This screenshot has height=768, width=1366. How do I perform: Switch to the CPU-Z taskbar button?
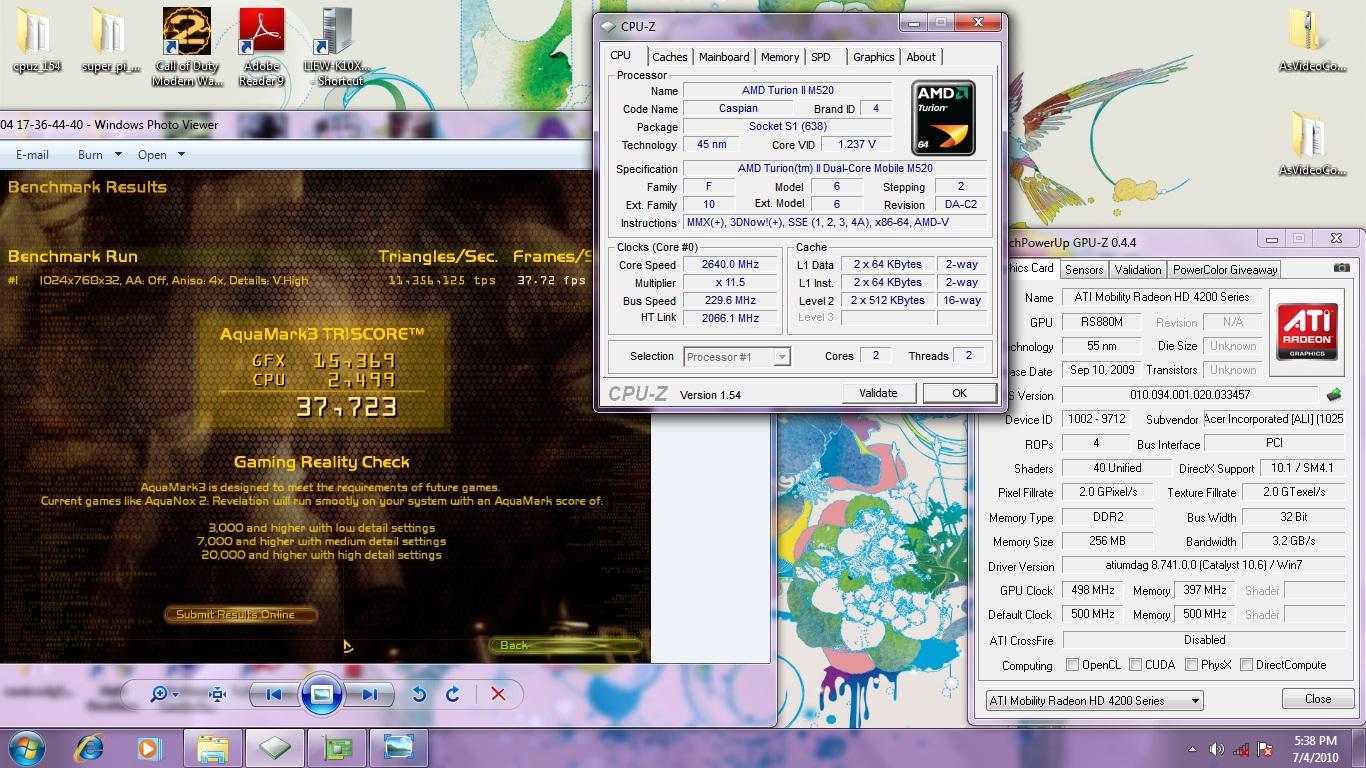[274, 748]
